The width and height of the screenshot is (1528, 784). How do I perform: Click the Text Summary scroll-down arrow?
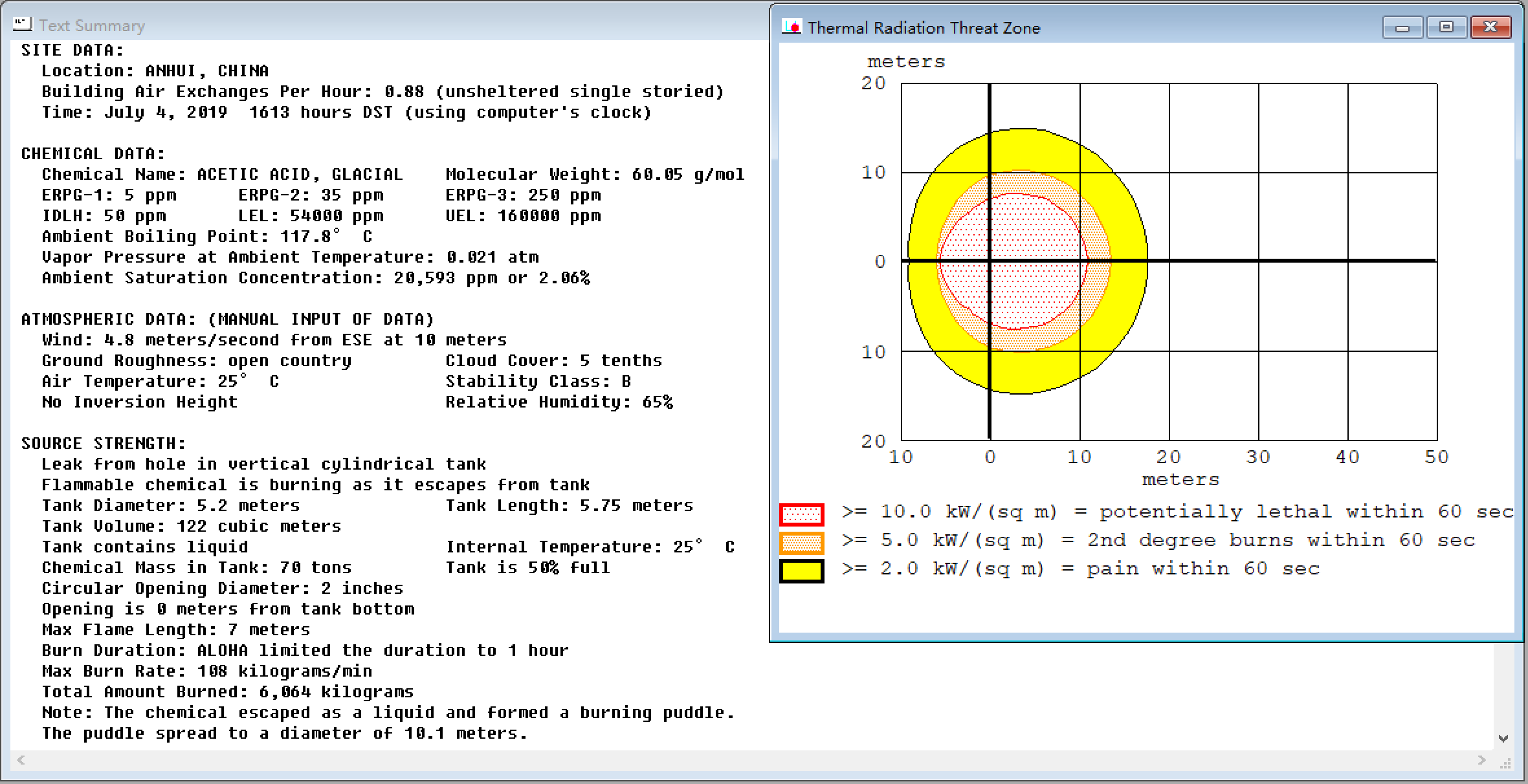1503,738
